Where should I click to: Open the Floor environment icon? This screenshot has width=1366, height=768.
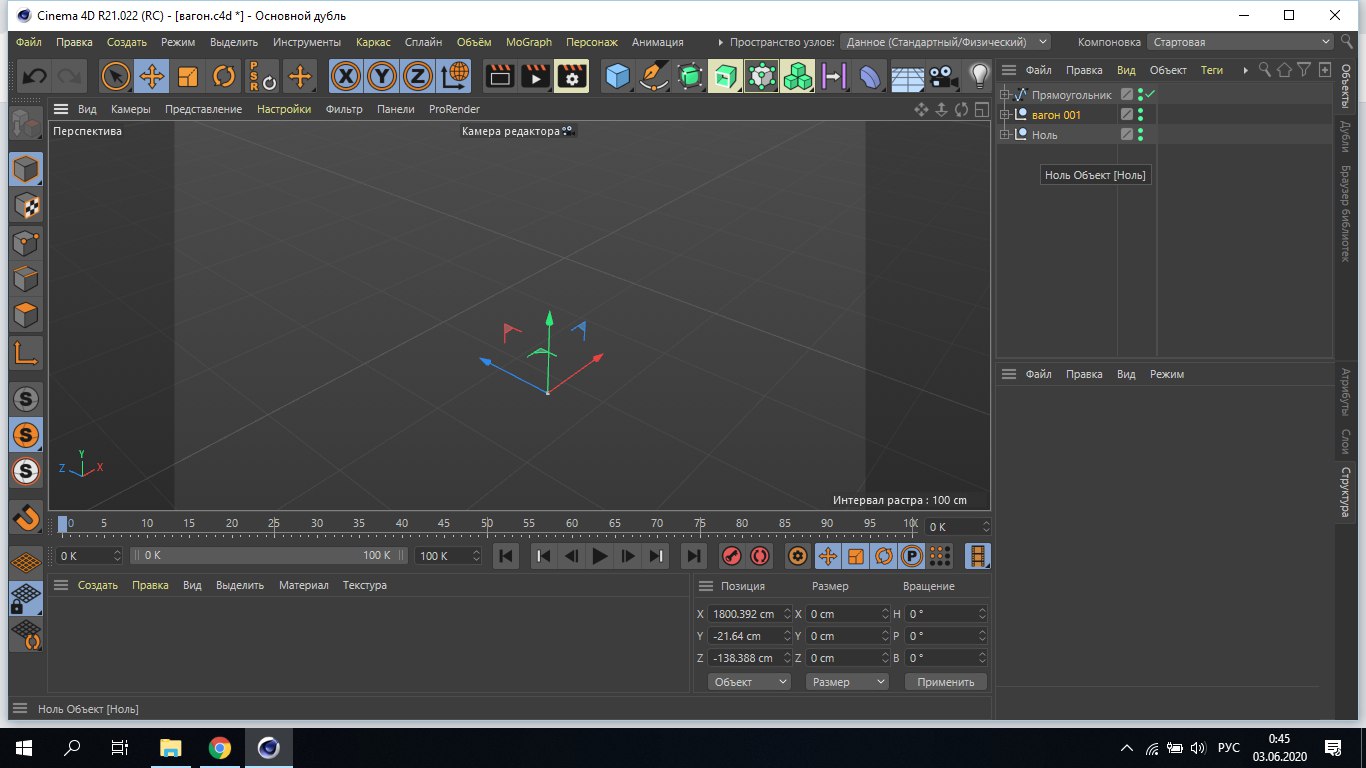tap(907, 76)
